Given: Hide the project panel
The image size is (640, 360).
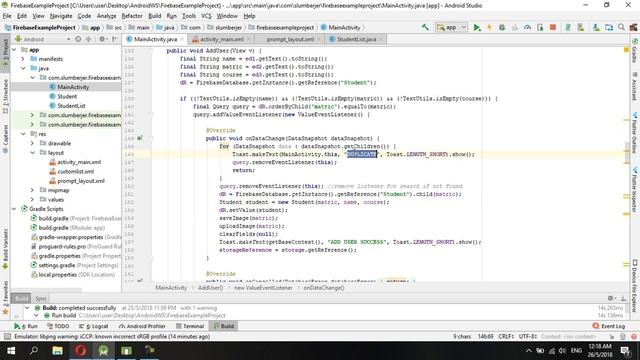Looking at the screenshot, I should pos(115,39).
